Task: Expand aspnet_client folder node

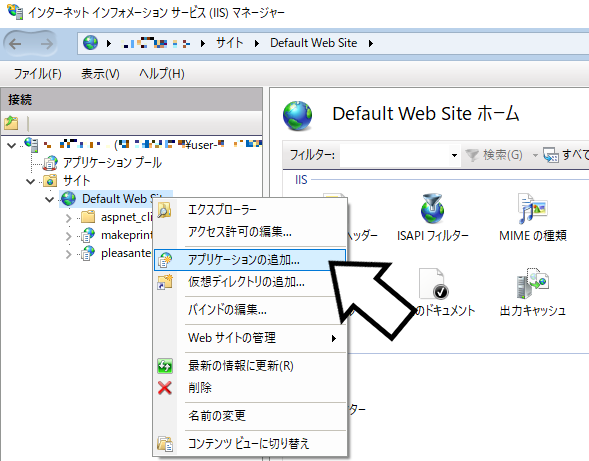Action: point(68,218)
